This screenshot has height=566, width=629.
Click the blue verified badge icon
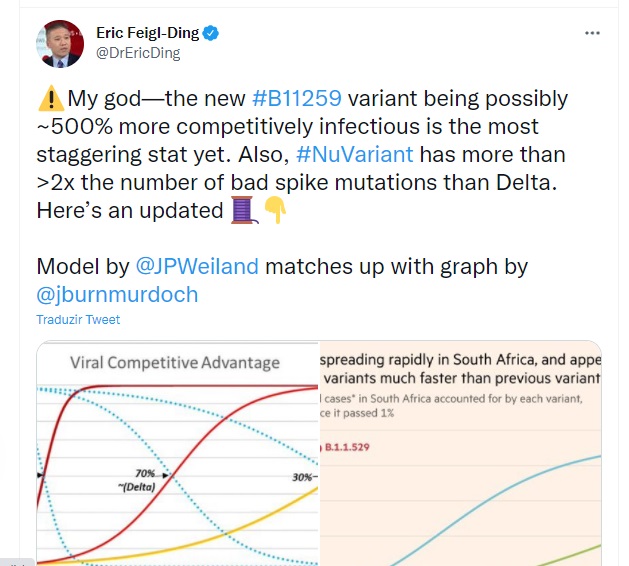pyautogui.click(x=211, y=33)
